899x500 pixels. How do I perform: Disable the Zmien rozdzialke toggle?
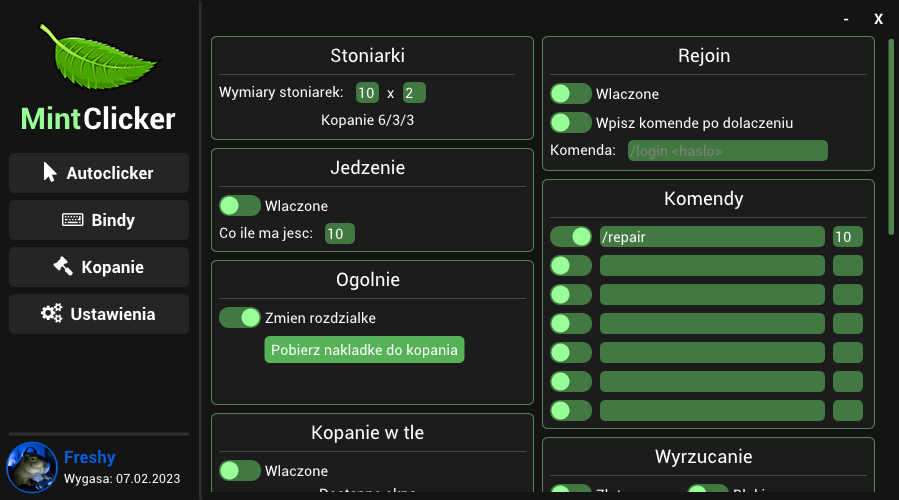click(x=240, y=318)
